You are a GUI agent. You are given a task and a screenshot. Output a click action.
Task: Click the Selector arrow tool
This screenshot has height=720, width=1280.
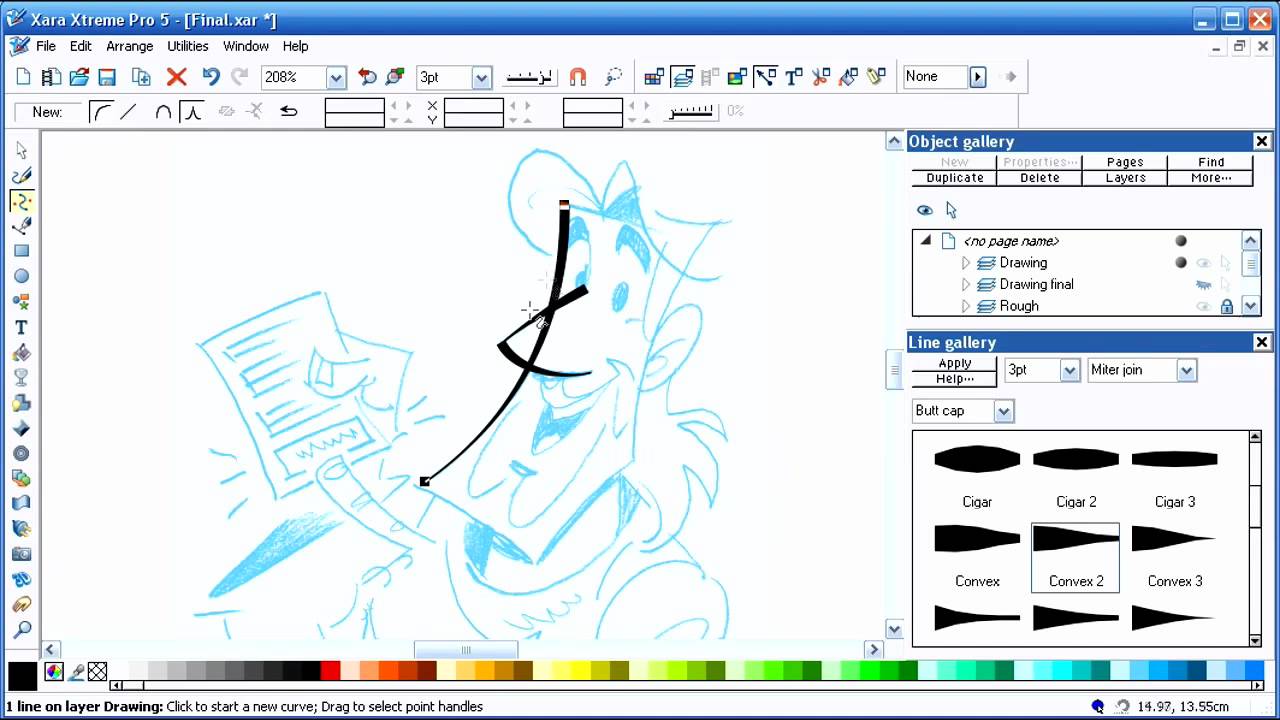tap(21, 150)
